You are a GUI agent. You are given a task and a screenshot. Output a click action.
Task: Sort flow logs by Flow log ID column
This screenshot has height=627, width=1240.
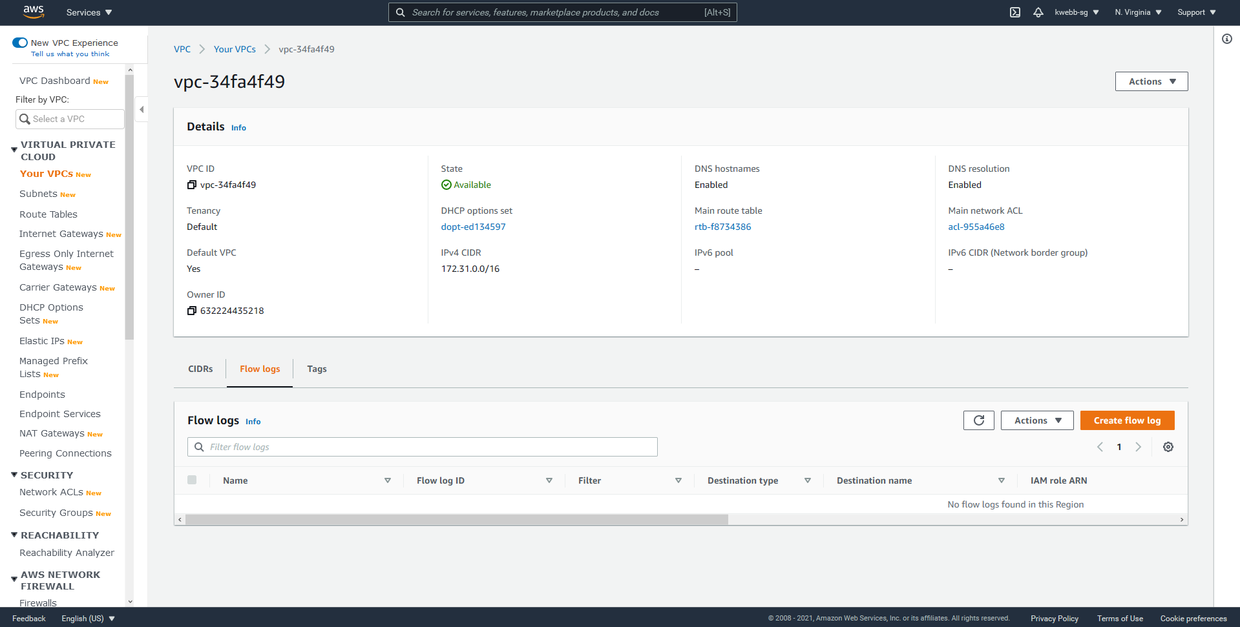549,481
